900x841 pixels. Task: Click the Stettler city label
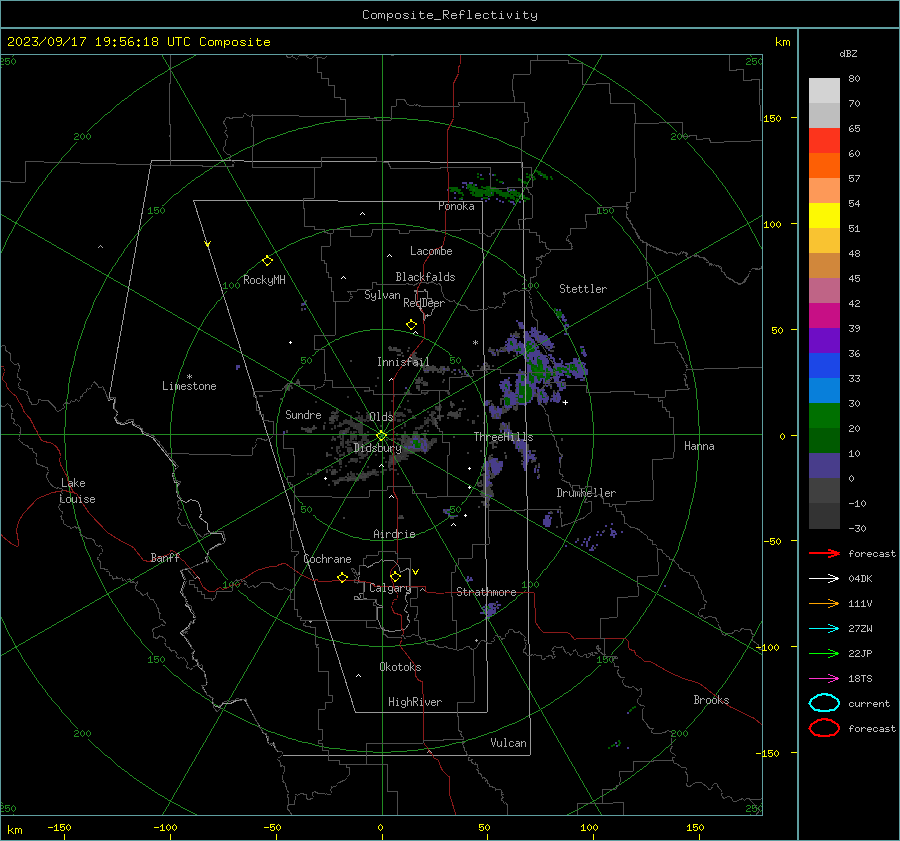pos(583,289)
